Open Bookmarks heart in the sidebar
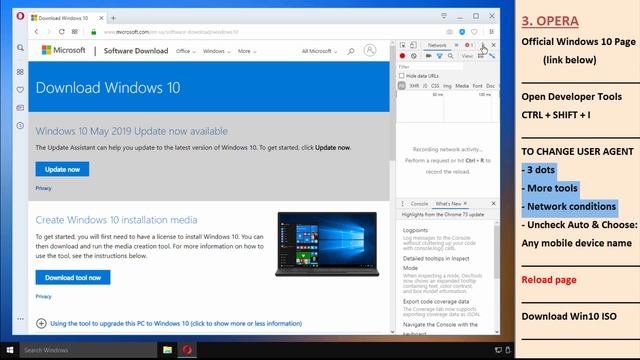Screen dimensions: 640x360 coord(20,90)
